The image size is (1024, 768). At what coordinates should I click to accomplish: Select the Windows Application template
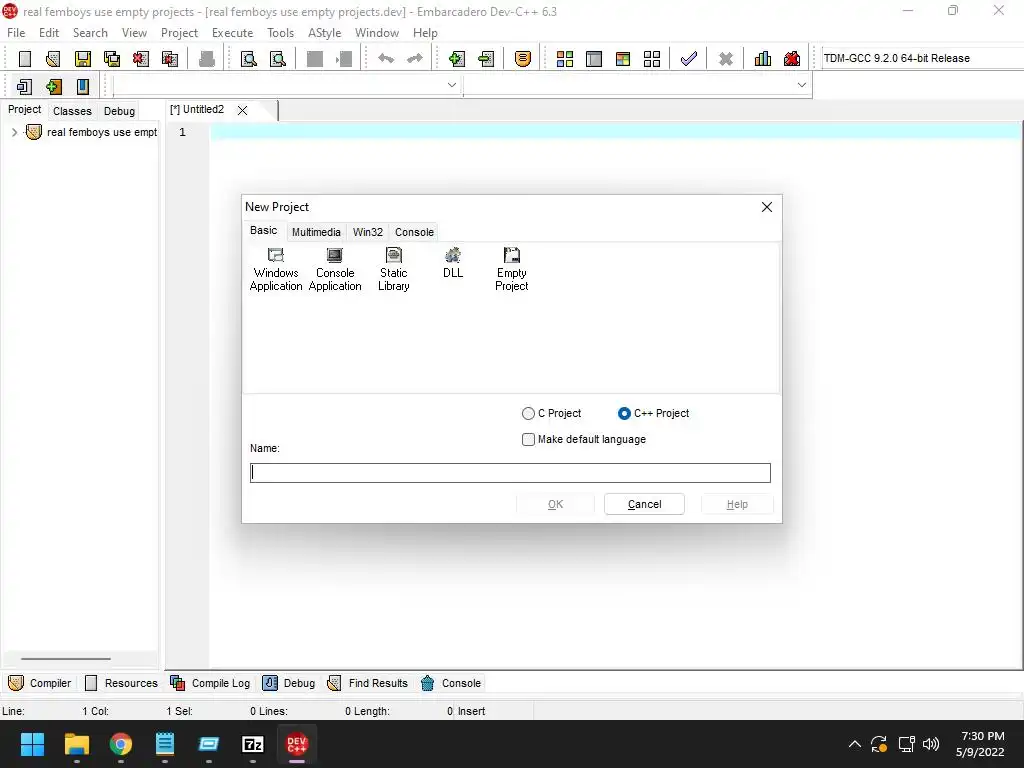(276, 269)
